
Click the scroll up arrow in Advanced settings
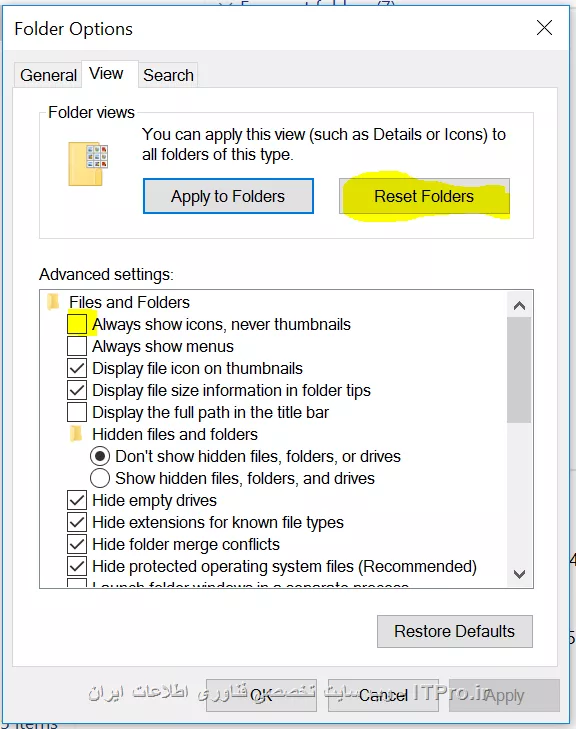point(519,305)
